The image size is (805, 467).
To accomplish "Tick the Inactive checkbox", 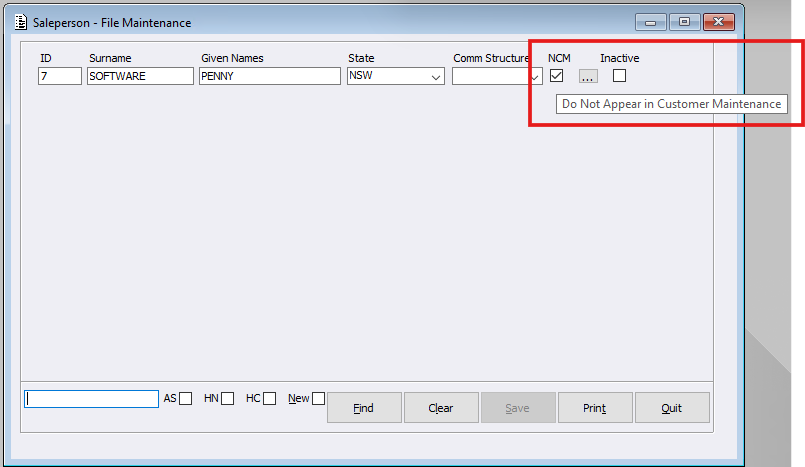I will point(620,75).
